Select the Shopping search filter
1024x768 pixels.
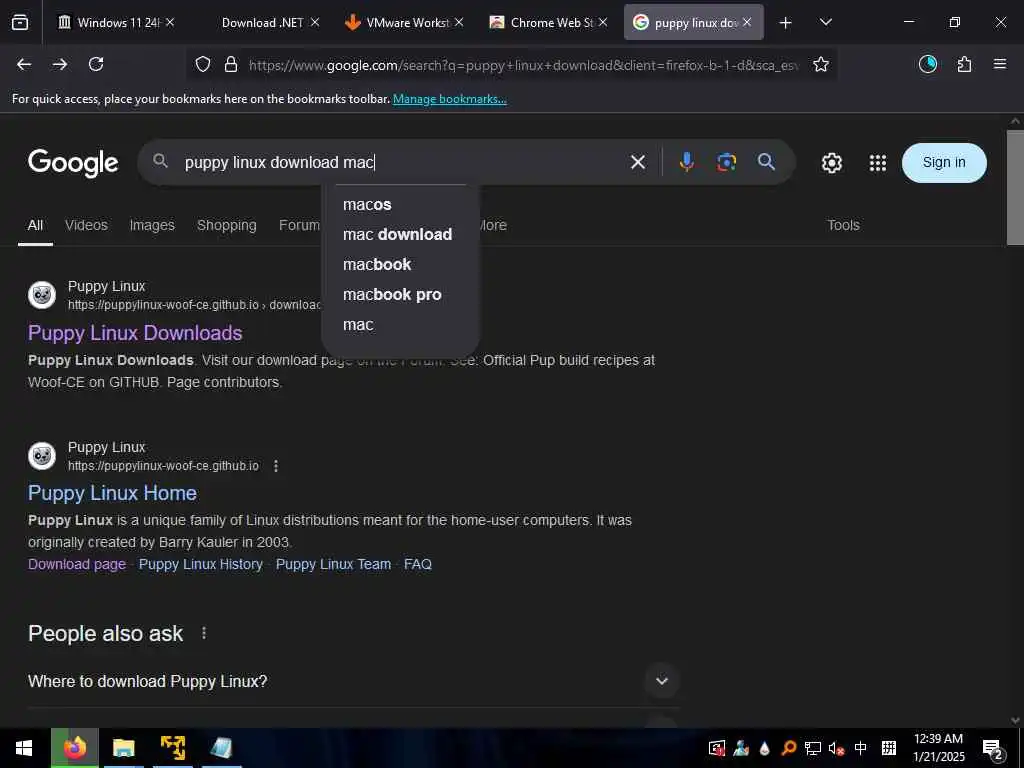pos(227,225)
